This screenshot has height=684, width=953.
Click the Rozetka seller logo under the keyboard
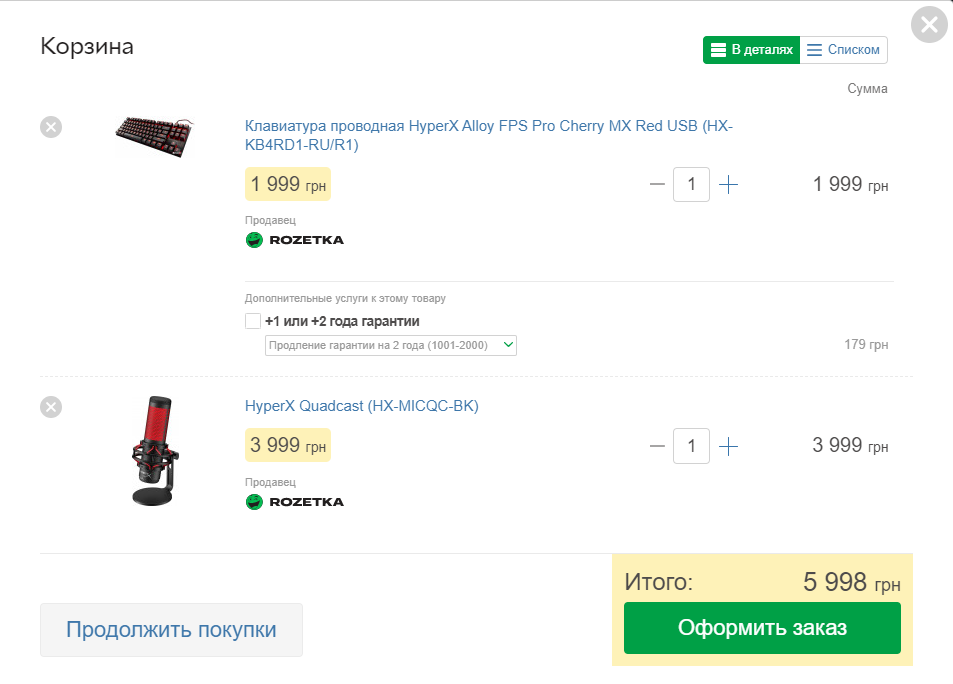tap(295, 240)
